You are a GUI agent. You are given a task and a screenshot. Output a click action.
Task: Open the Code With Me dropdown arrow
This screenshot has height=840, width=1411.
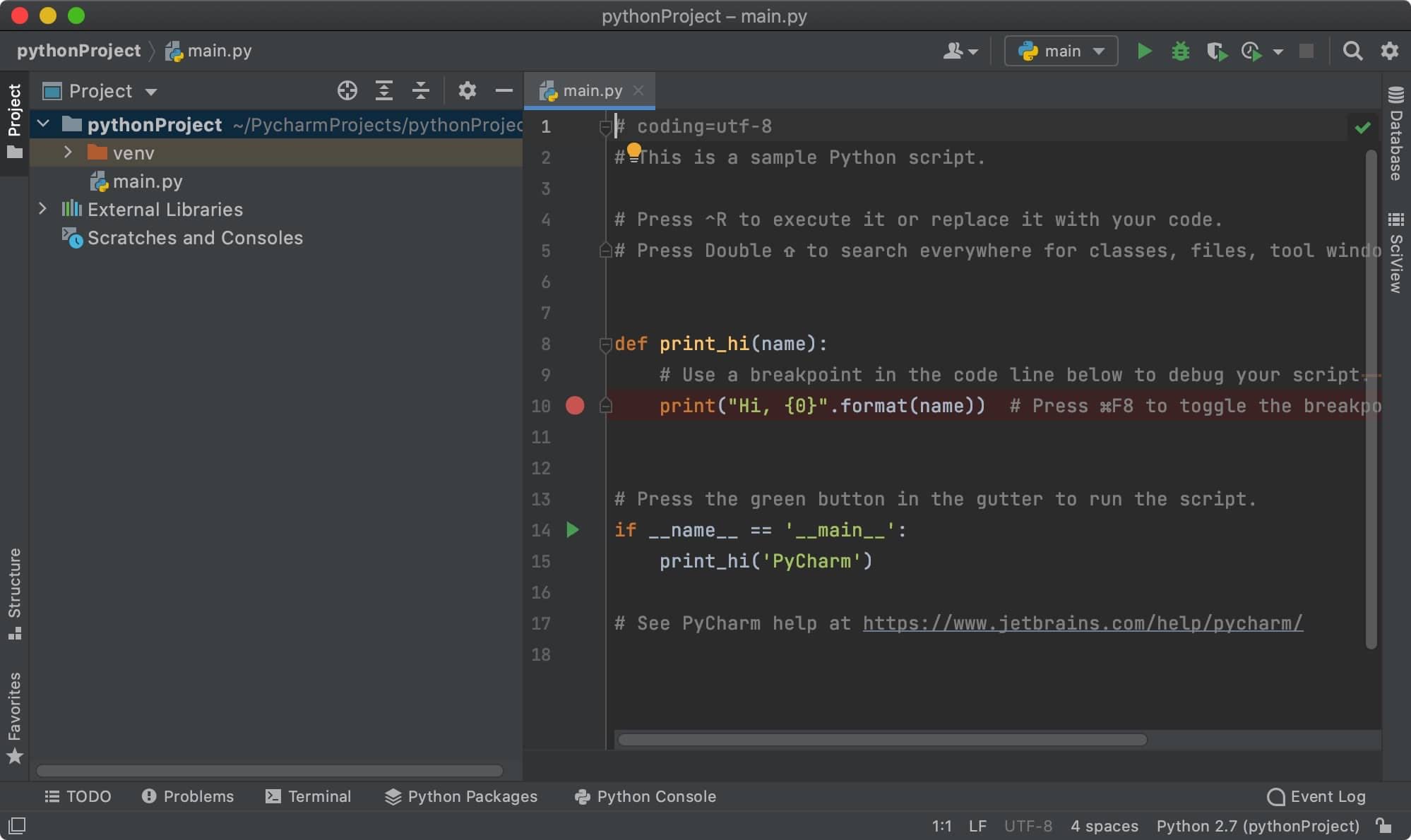pyautogui.click(x=973, y=52)
